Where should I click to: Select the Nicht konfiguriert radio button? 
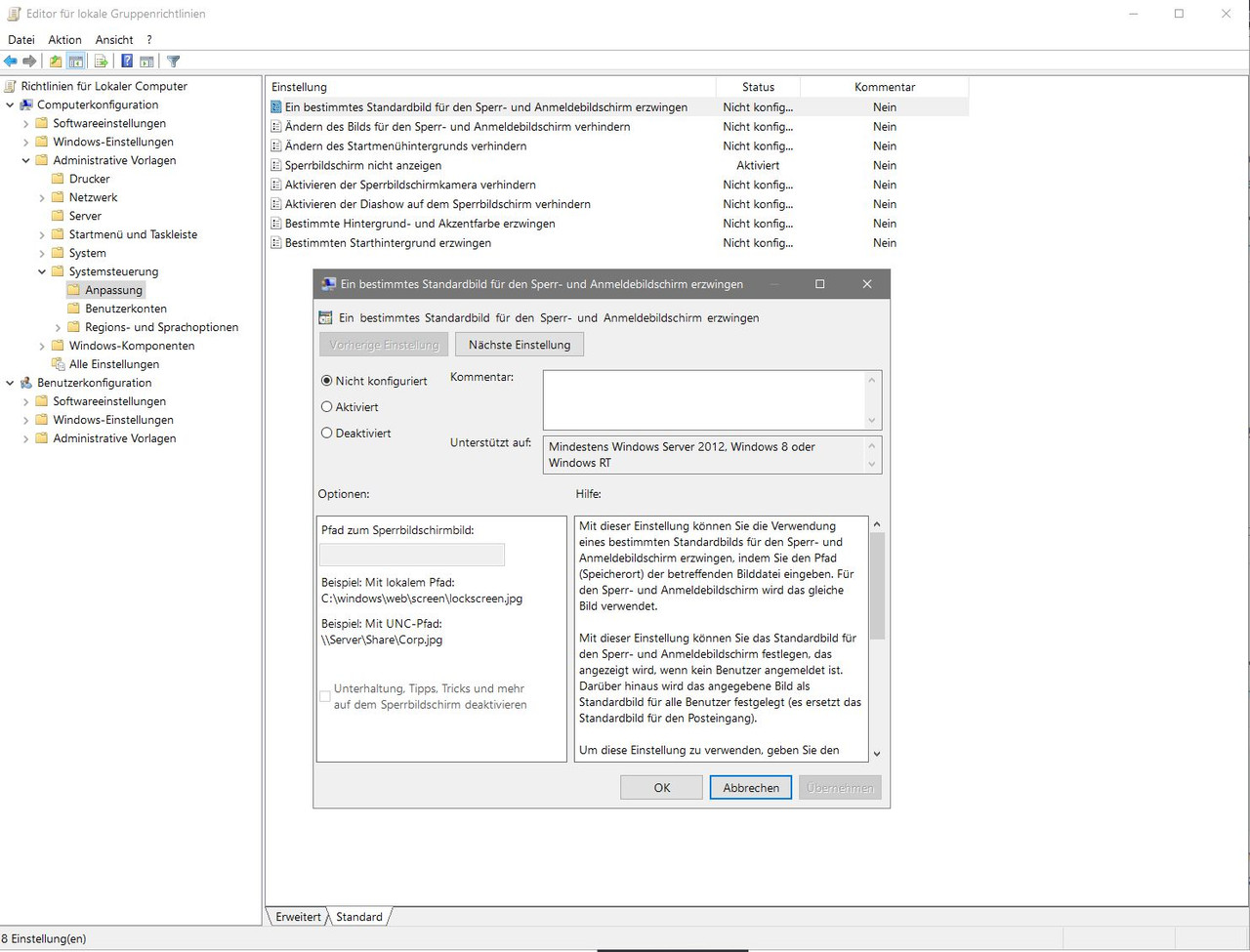[x=327, y=381]
